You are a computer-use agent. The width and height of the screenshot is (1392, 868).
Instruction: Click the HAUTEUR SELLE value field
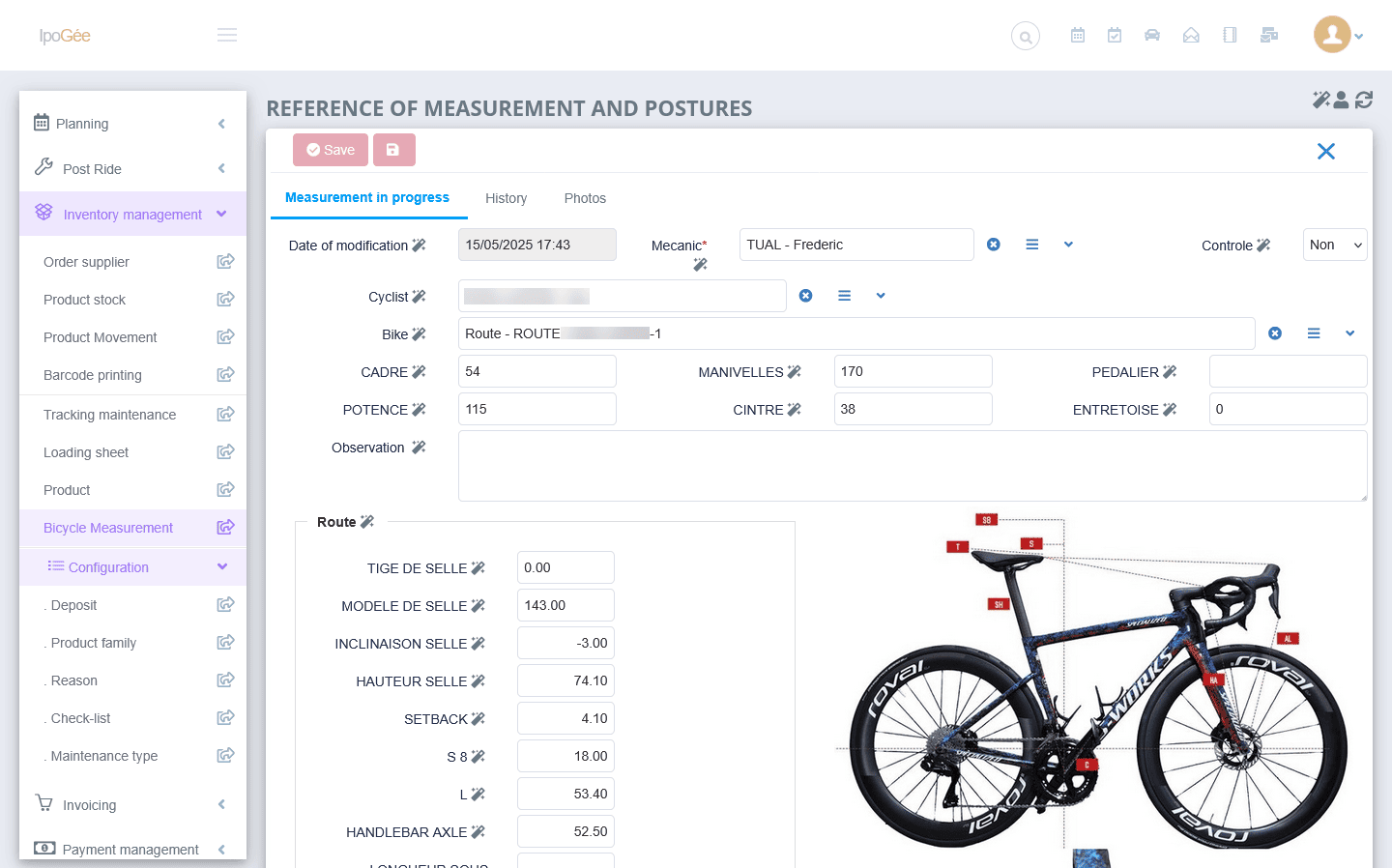[565, 680]
